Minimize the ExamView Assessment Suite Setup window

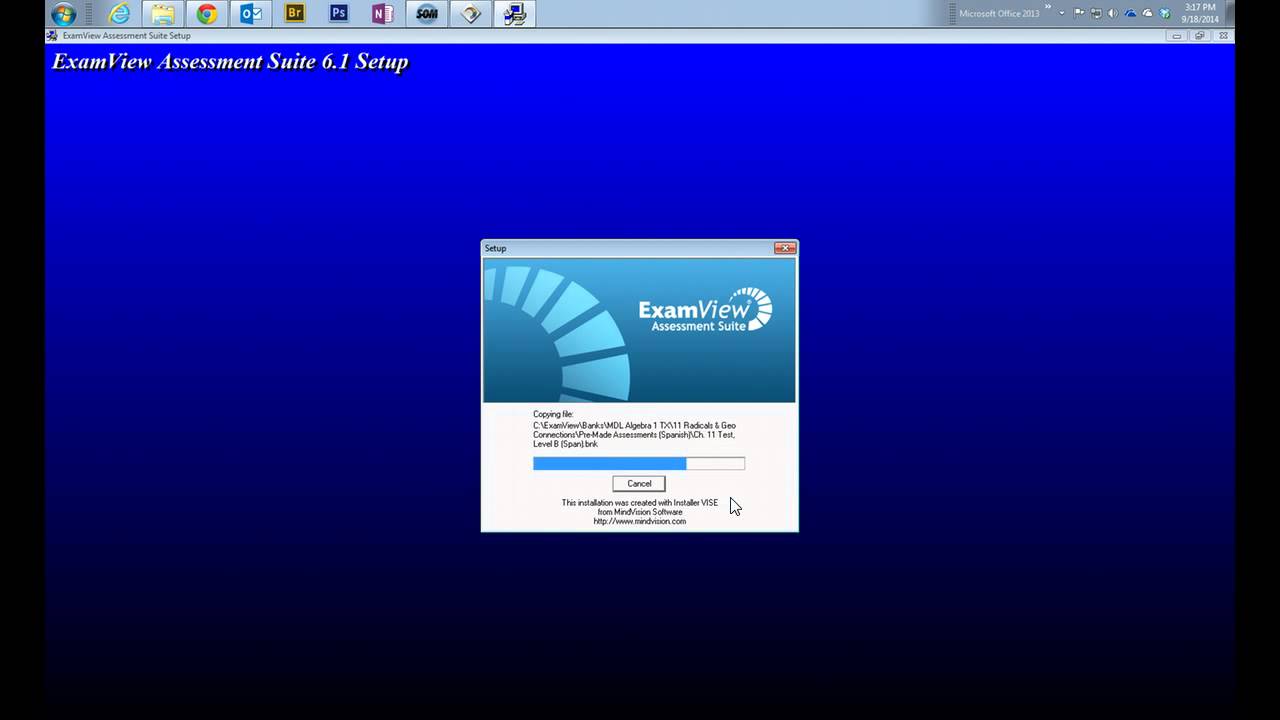(x=1175, y=36)
